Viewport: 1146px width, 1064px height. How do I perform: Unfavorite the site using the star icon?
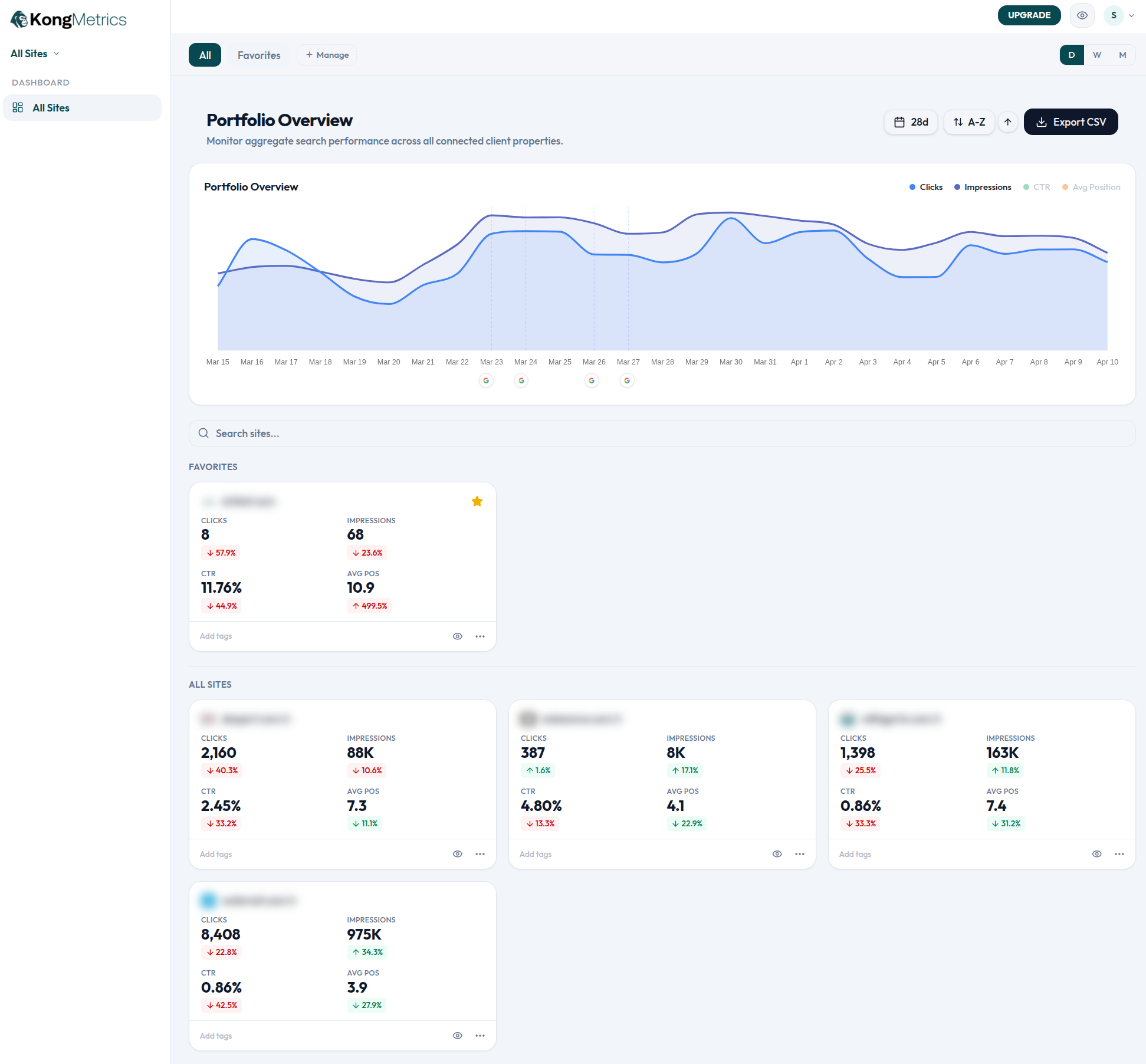pyautogui.click(x=477, y=501)
